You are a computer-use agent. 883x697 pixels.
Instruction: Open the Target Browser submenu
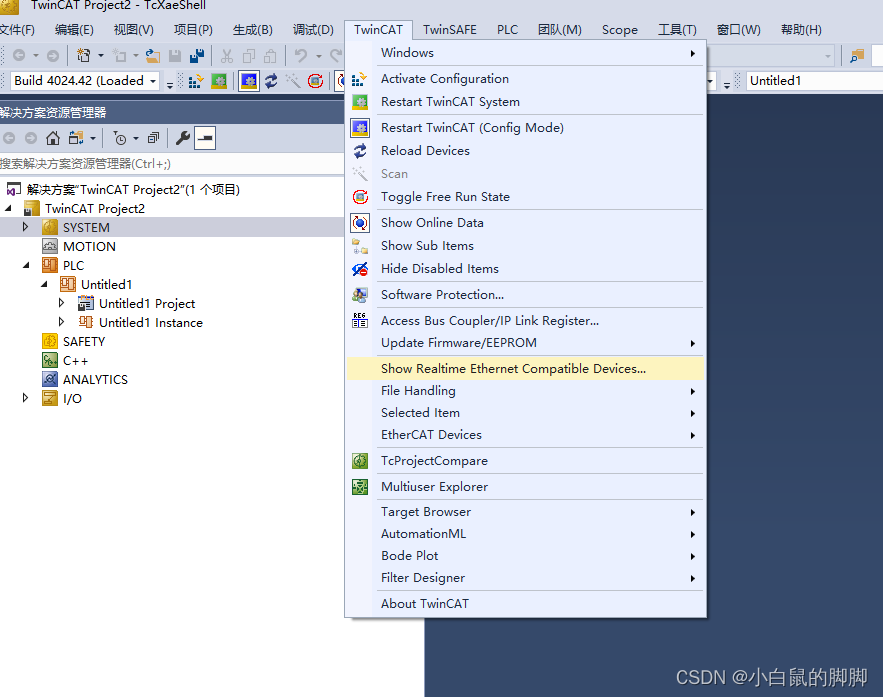pos(525,512)
